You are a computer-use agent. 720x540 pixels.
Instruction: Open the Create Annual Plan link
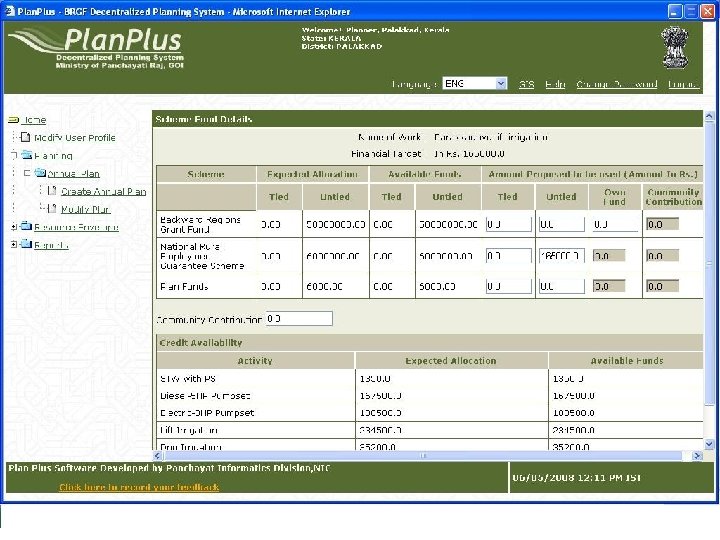[104, 191]
